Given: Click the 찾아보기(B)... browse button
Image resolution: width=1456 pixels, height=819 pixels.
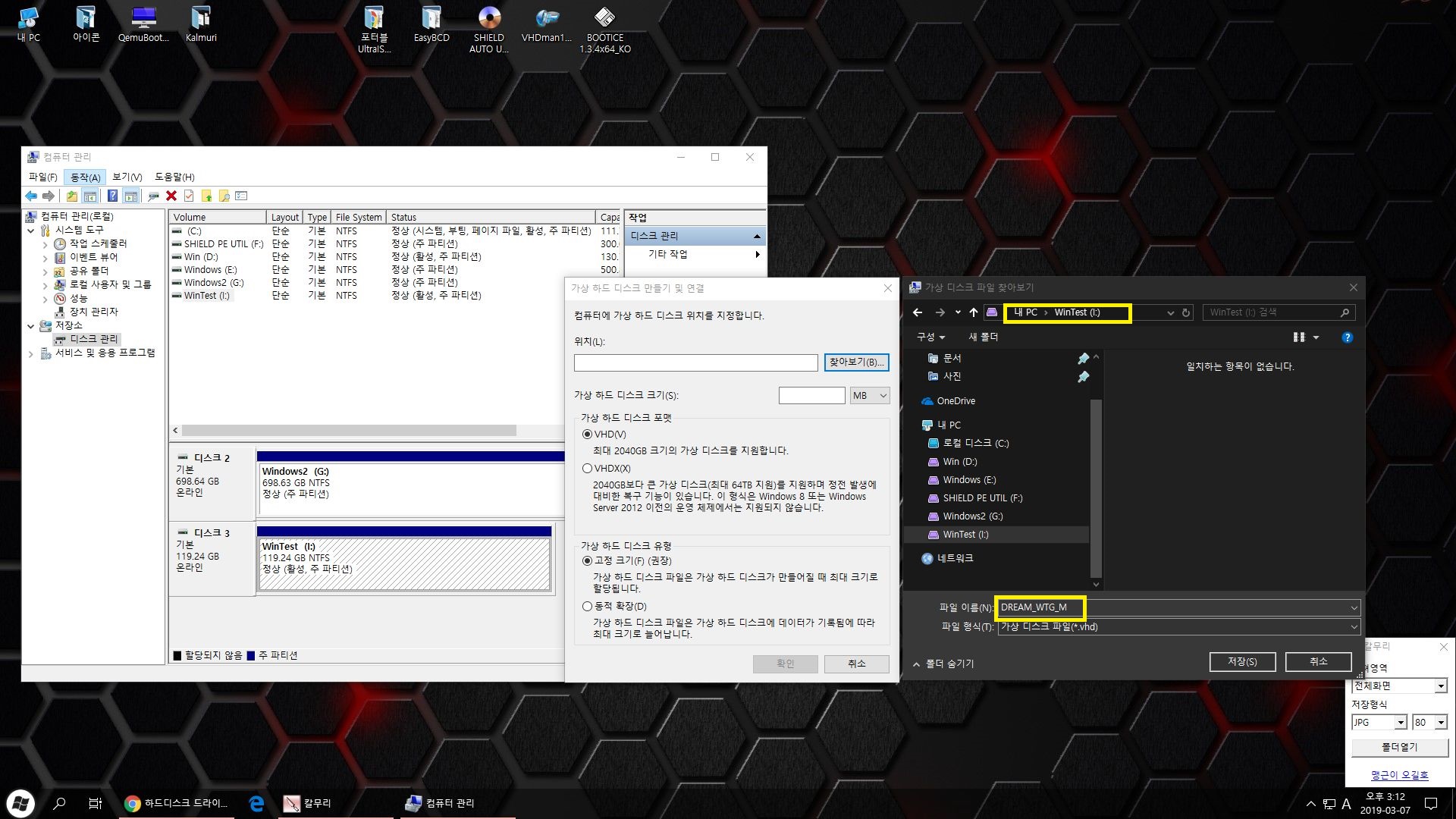Looking at the screenshot, I should (856, 362).
